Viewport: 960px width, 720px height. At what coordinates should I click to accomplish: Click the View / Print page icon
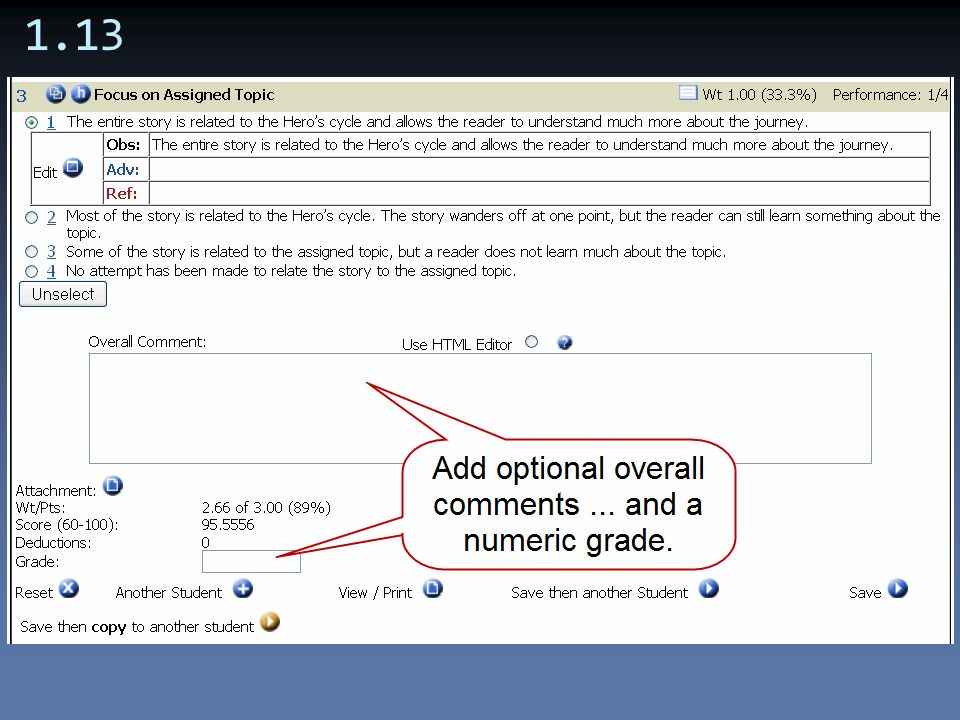433,589
